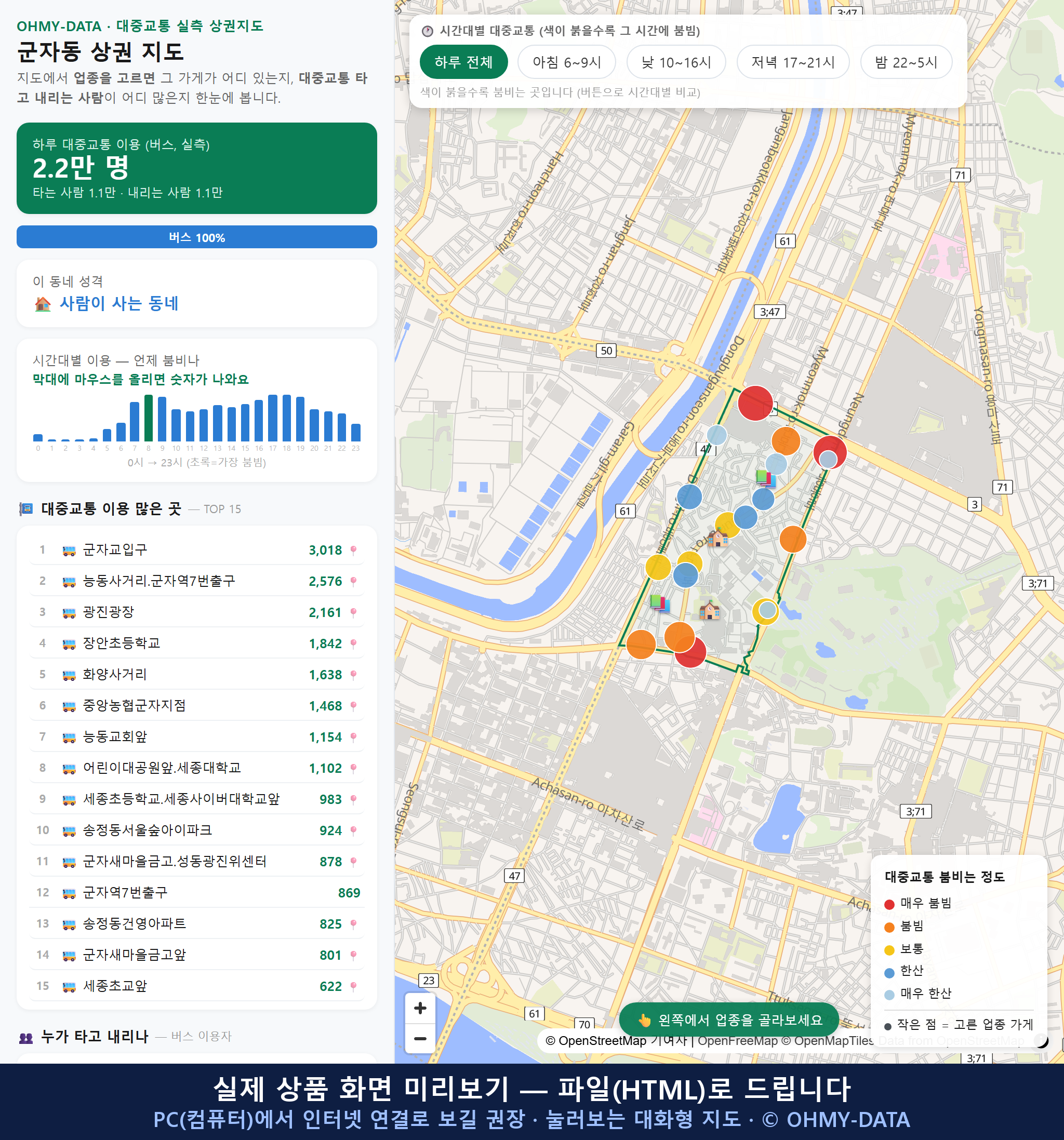Click the green 8시 bar in the hourly chart
Screen dimensions: 1064x1140
149,418
